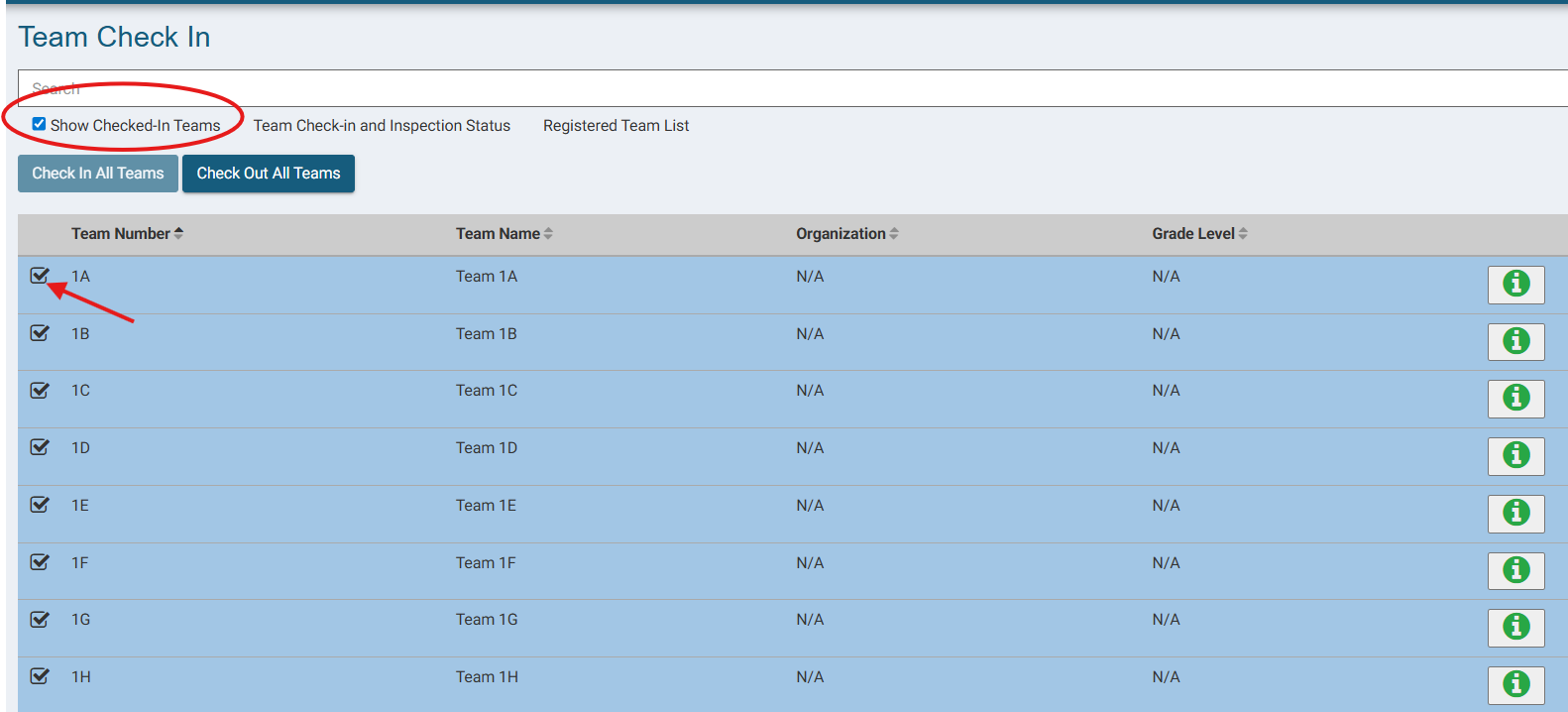Screen dimensions: 1568x712
Task: Select the Team 1A name cell
Action: click(487, 277)
